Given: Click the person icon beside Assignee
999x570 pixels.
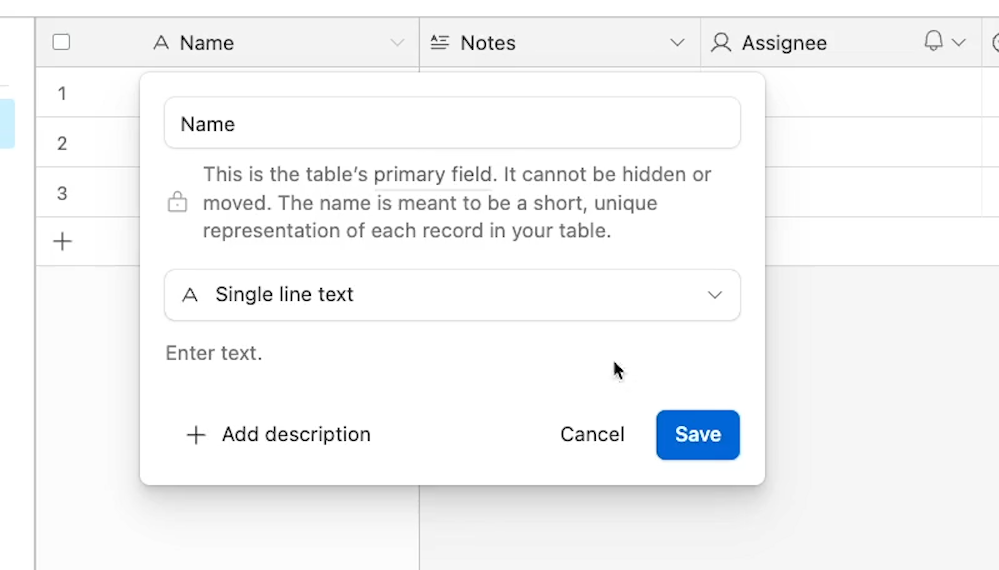Looking at the screenshot, I should point(721,43).
